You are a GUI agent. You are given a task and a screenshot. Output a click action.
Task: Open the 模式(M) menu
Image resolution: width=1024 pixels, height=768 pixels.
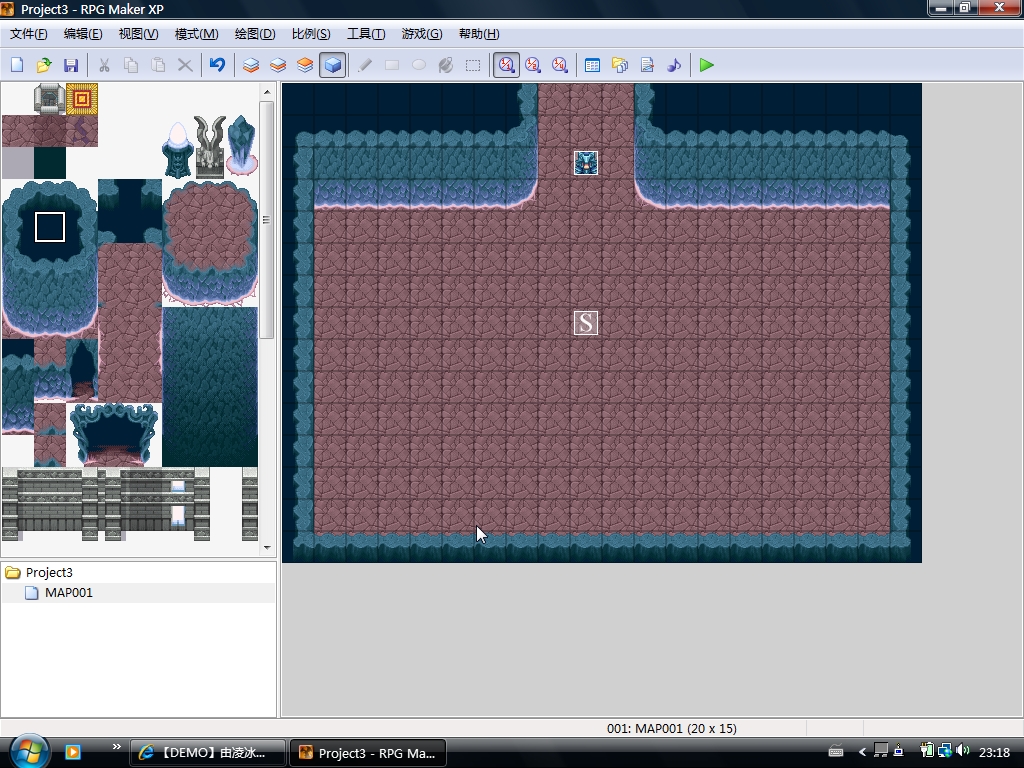tap(197, 34)
